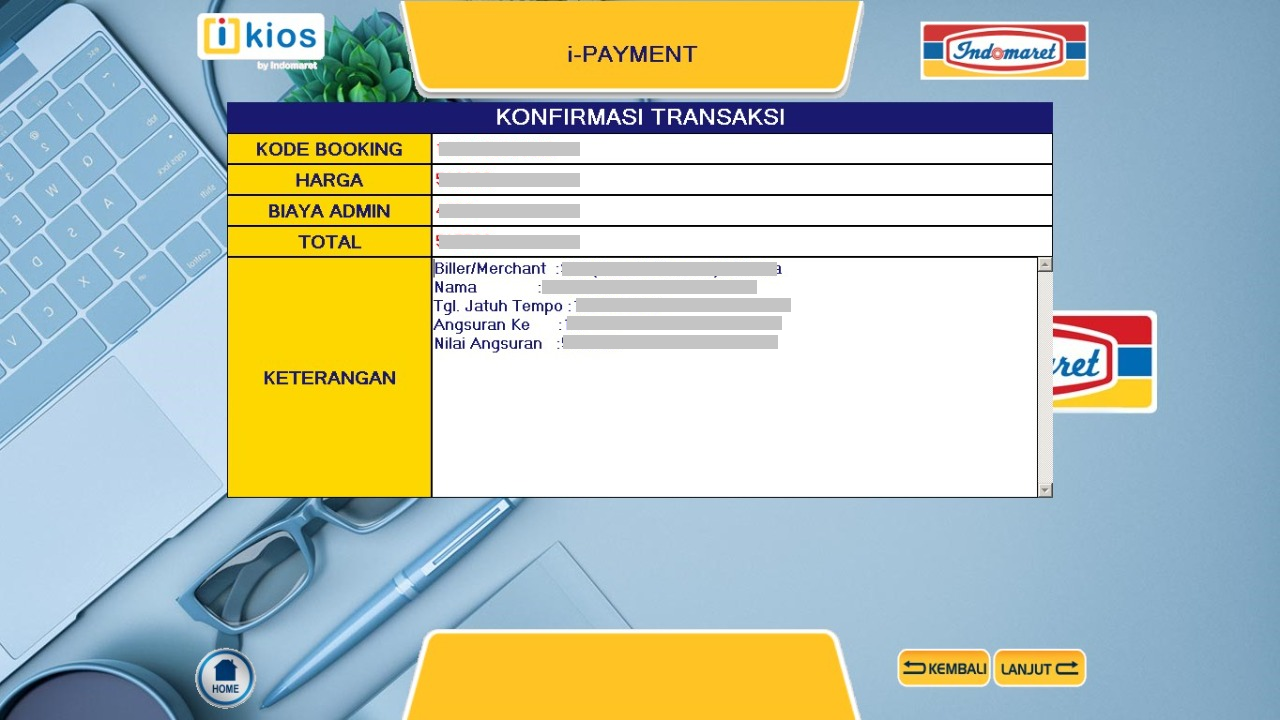Click the i-PAYMENT header banner
Image resolution: width=1280 pixels, height=720 pixels.
click(632, 50)
